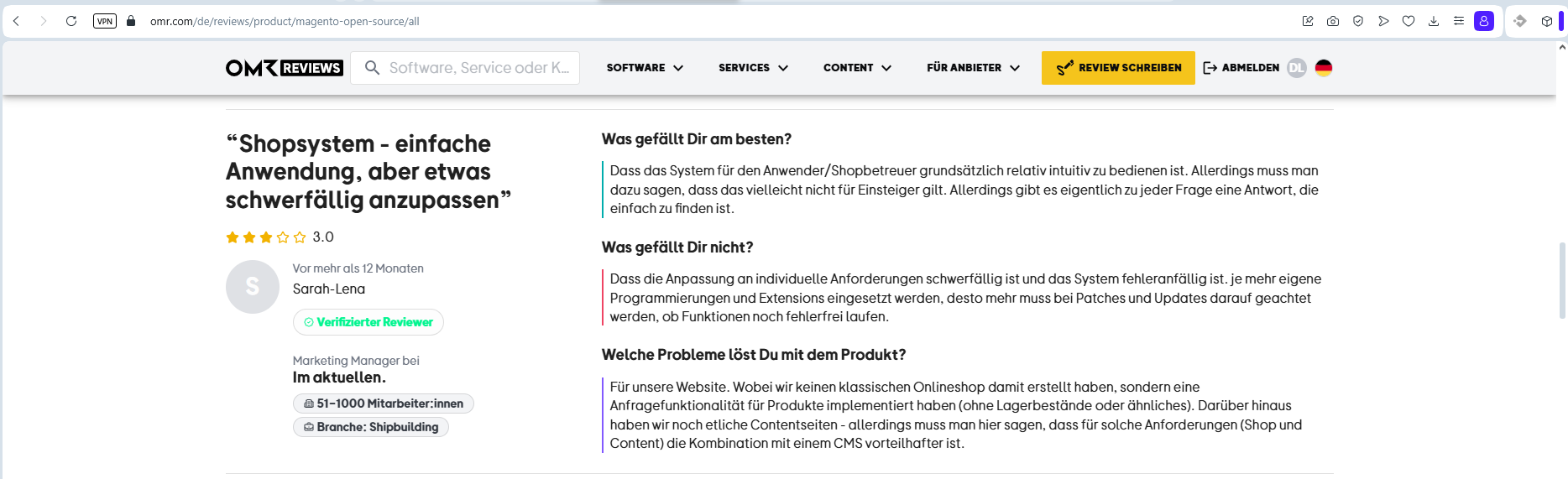Open the Content navigation menu
1568x479 pixels.
[857, 68]
